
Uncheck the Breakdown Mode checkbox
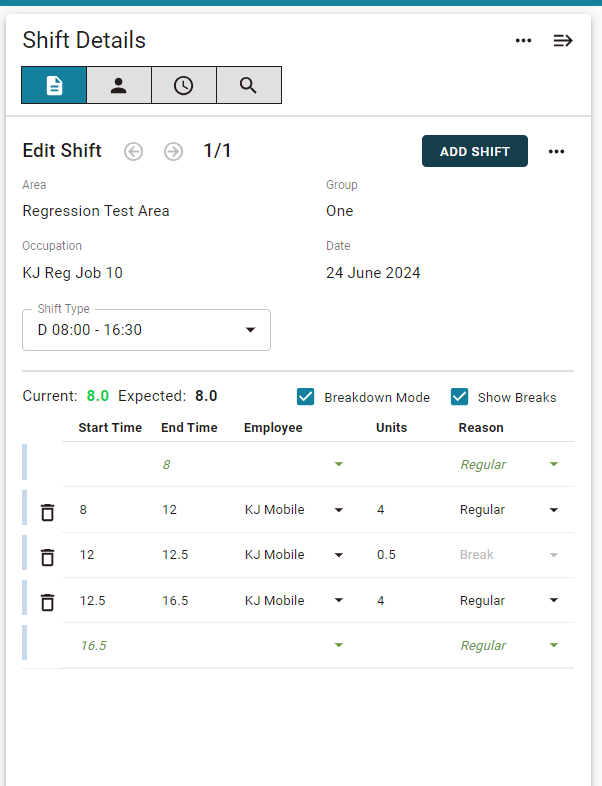(x=305, y=397)
